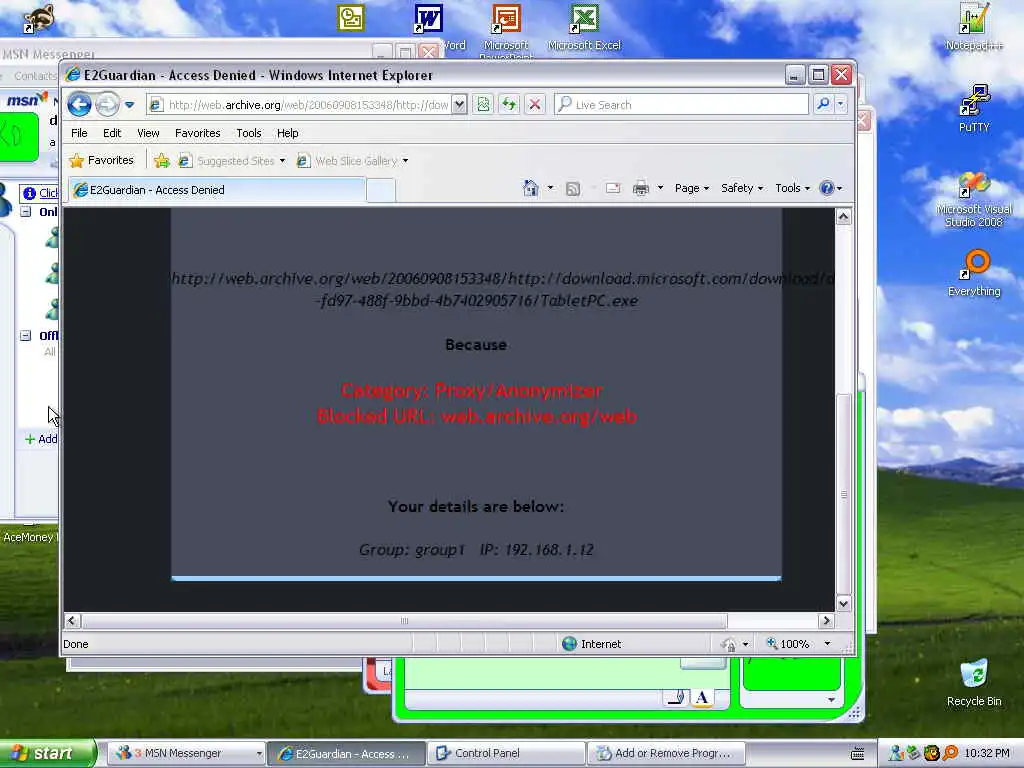Open the Favorites menu in menu bar
Screen dimensions: 1024x768
point(197,133)
